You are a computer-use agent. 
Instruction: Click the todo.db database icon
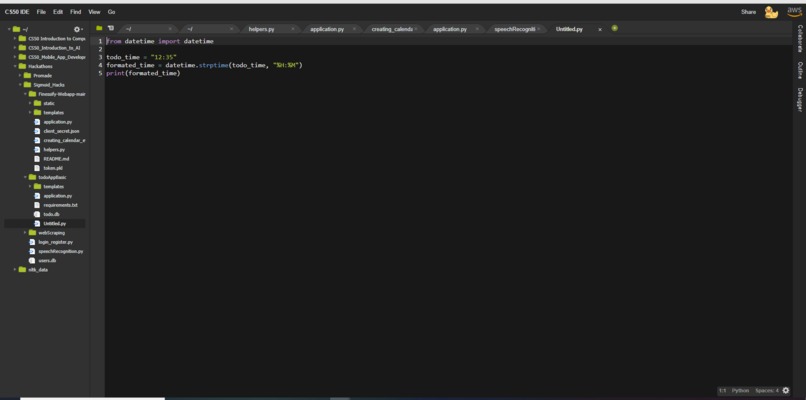pos(37,214)
